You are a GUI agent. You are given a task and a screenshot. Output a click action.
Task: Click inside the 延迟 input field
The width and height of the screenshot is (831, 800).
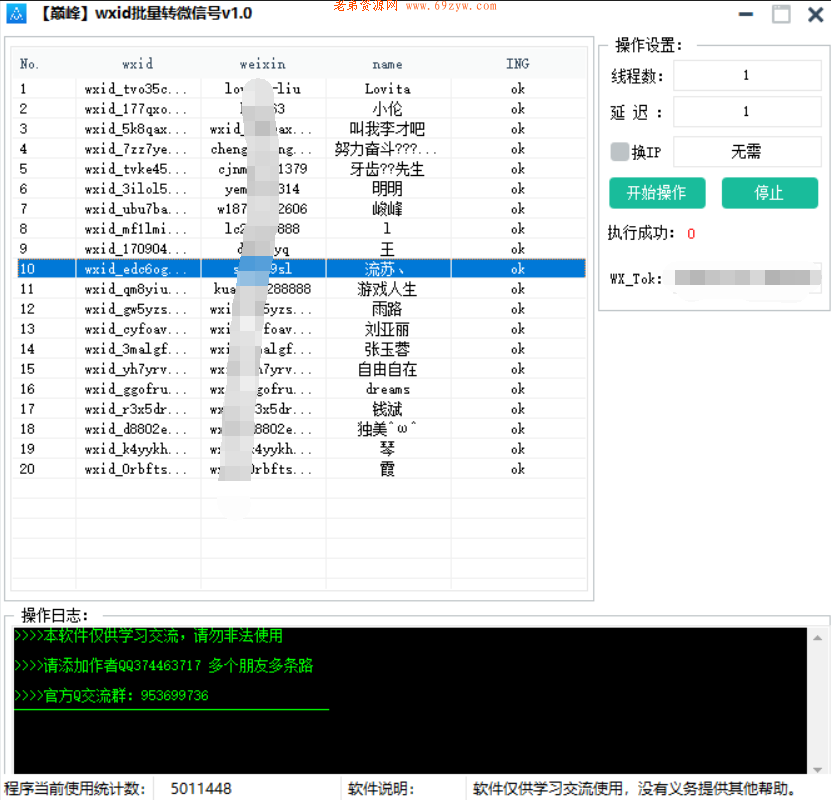click(747, 112)
